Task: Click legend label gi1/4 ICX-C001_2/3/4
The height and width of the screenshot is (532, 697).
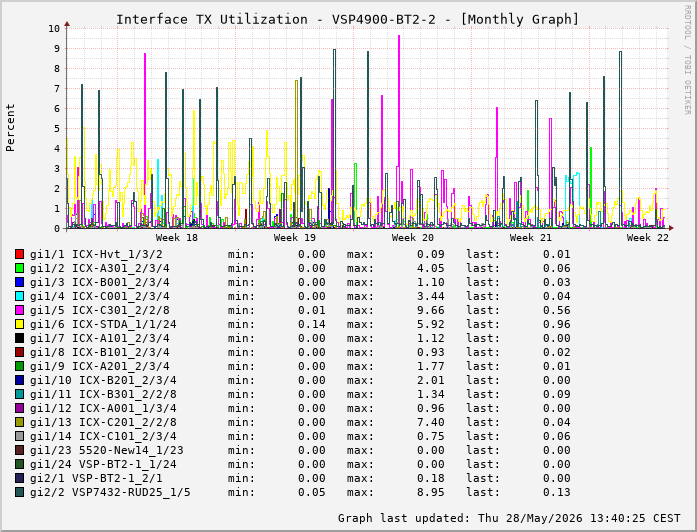Action: [x=100, y=296]
